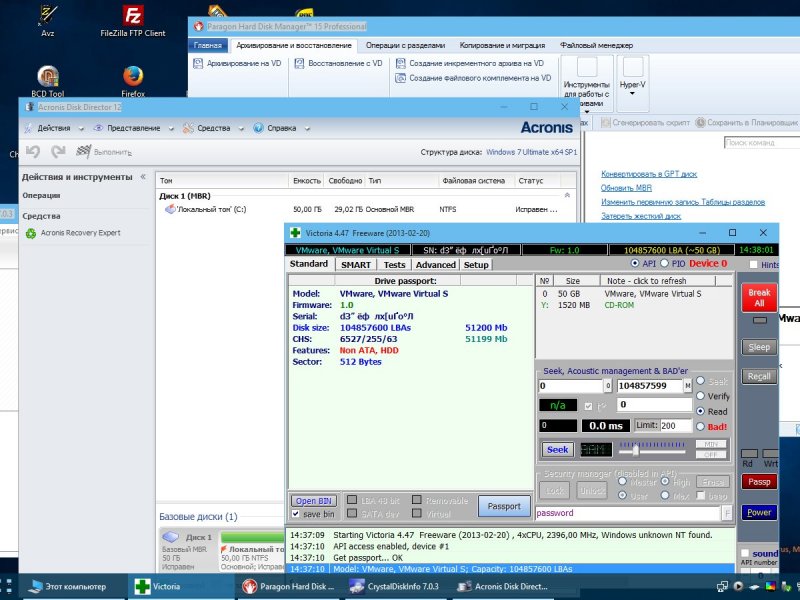The image size is (800, 600).
Task: Open Инструменты для работы dropdown in Paragon
Action: [x=587, y=85]
